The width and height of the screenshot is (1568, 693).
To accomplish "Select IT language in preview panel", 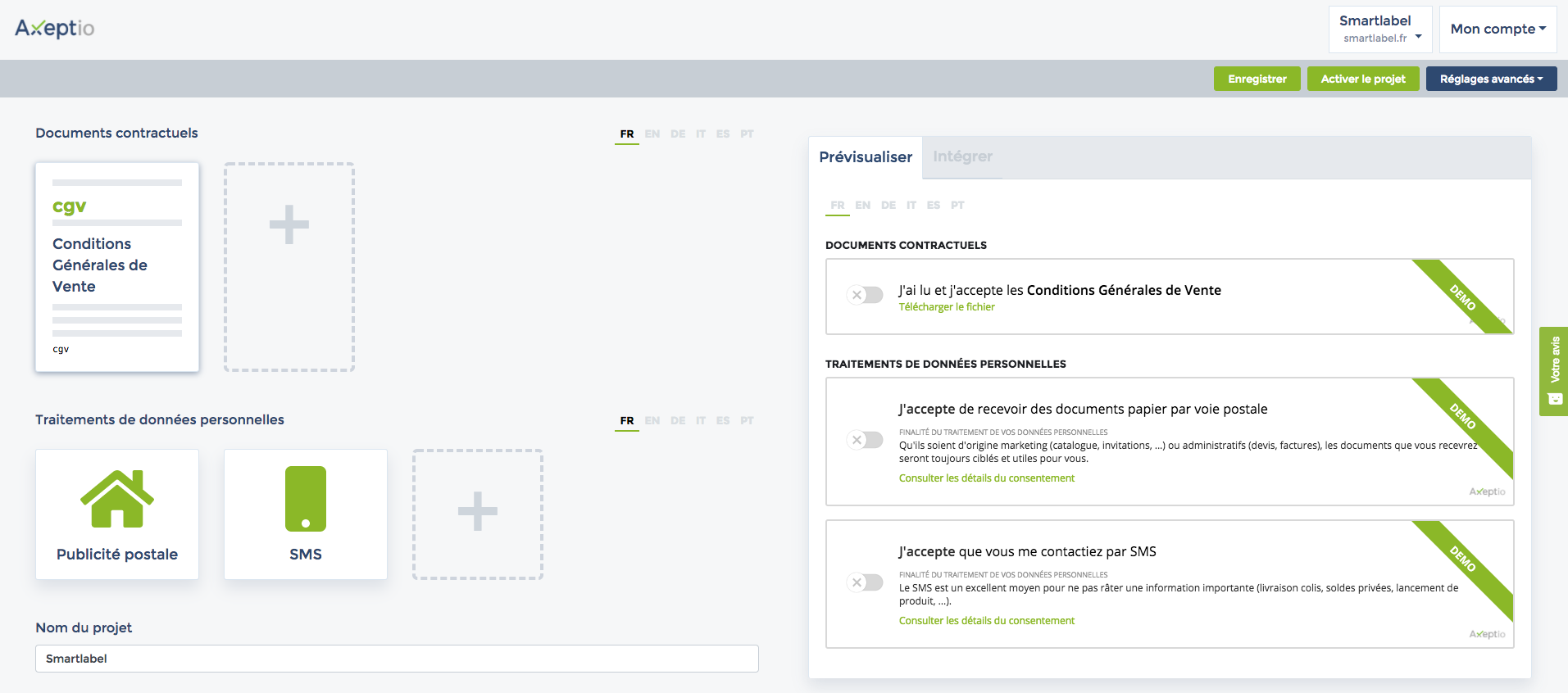I will pos(911,206).
